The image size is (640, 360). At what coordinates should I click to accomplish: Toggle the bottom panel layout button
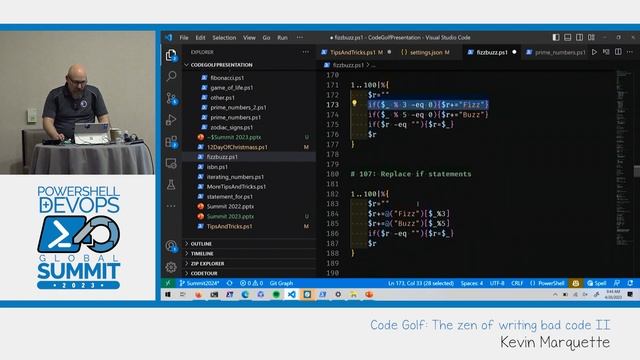[x=568, y=38]
